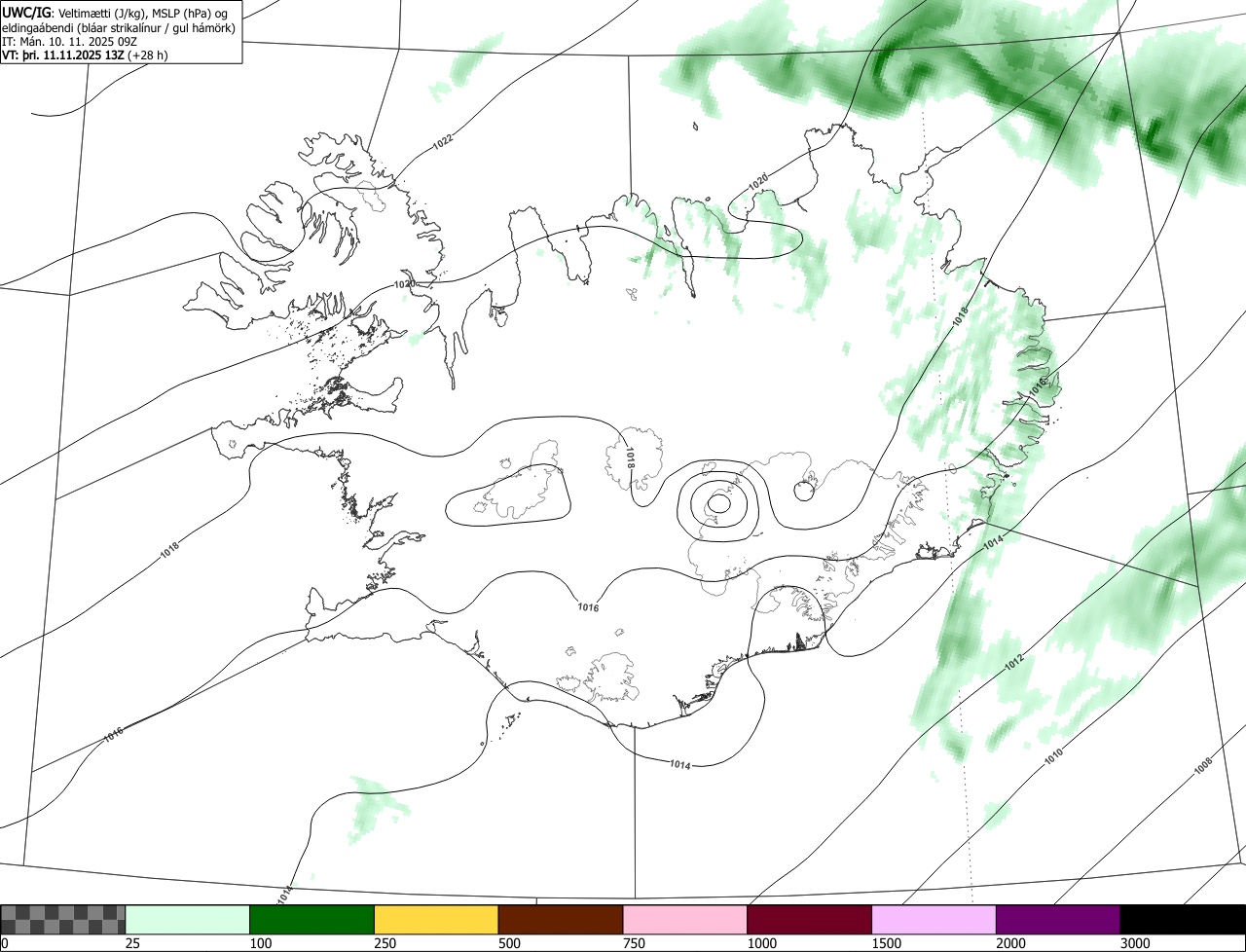Click the 1012 isobar label
1246x952 pixels.
click(1014, 662)
